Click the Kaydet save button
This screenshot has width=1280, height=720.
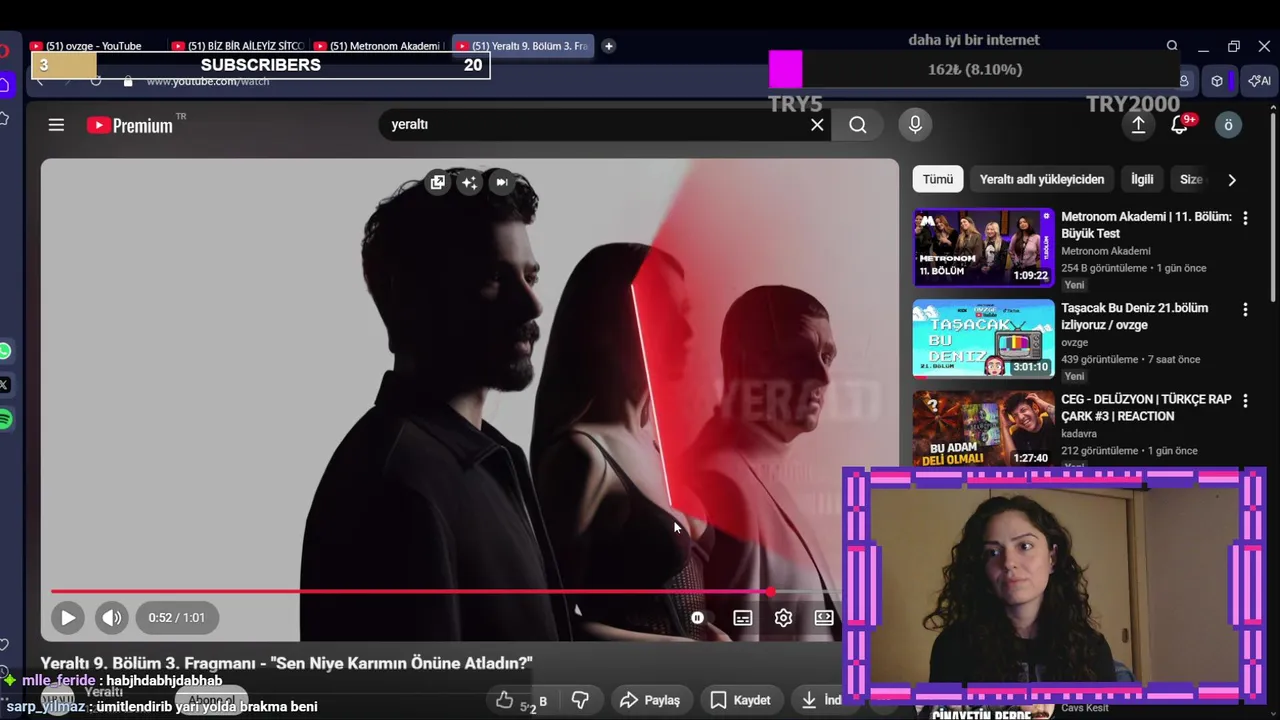coord(740,700)
